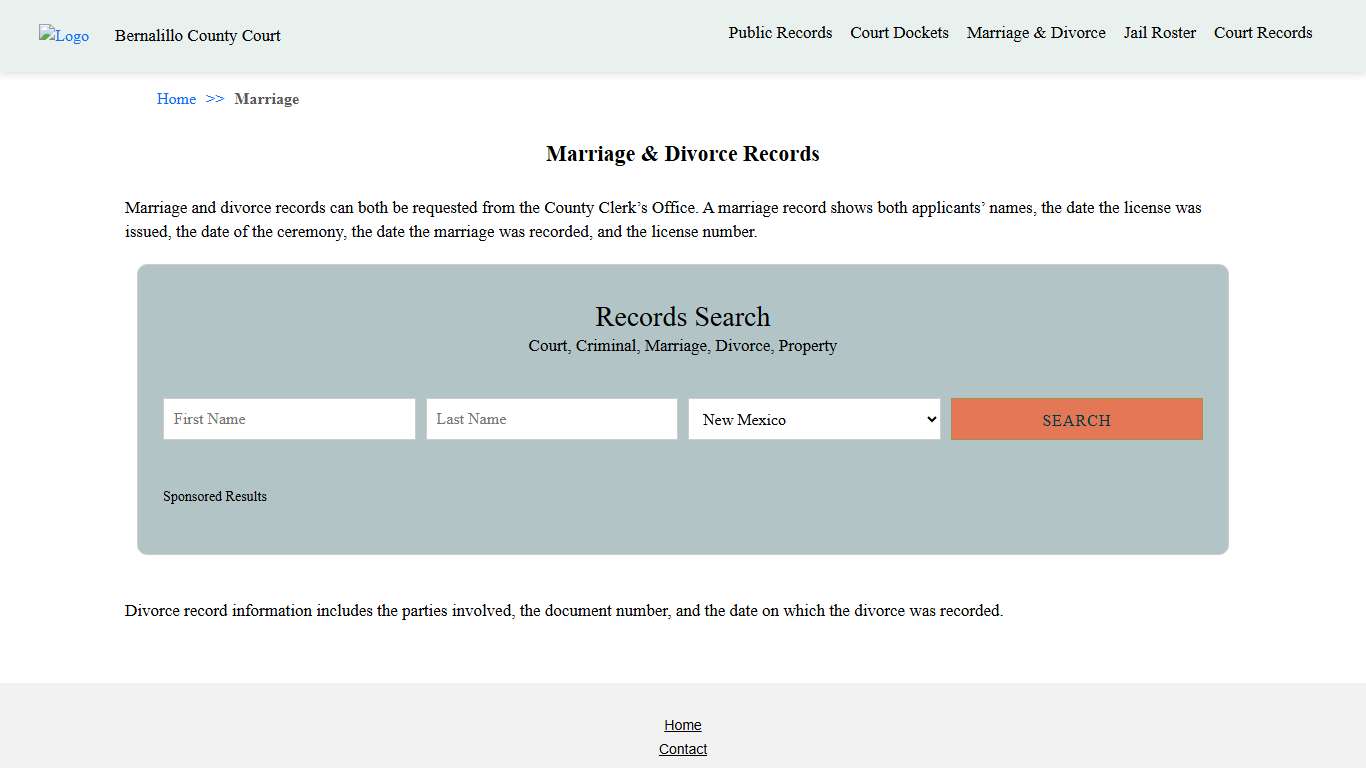This screenshot has width=1366, height=768.
Task: Click the Marriage & Divorce Records page title
Action: [683, 153]
